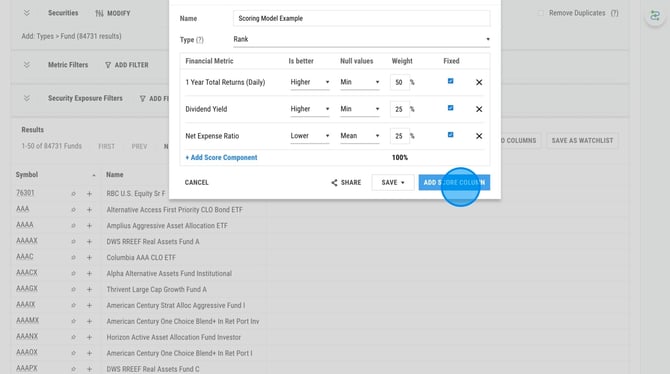Remove the 1 Year Total Returns score component
This screenshot has width=670, height=374.
coord(479,82)
